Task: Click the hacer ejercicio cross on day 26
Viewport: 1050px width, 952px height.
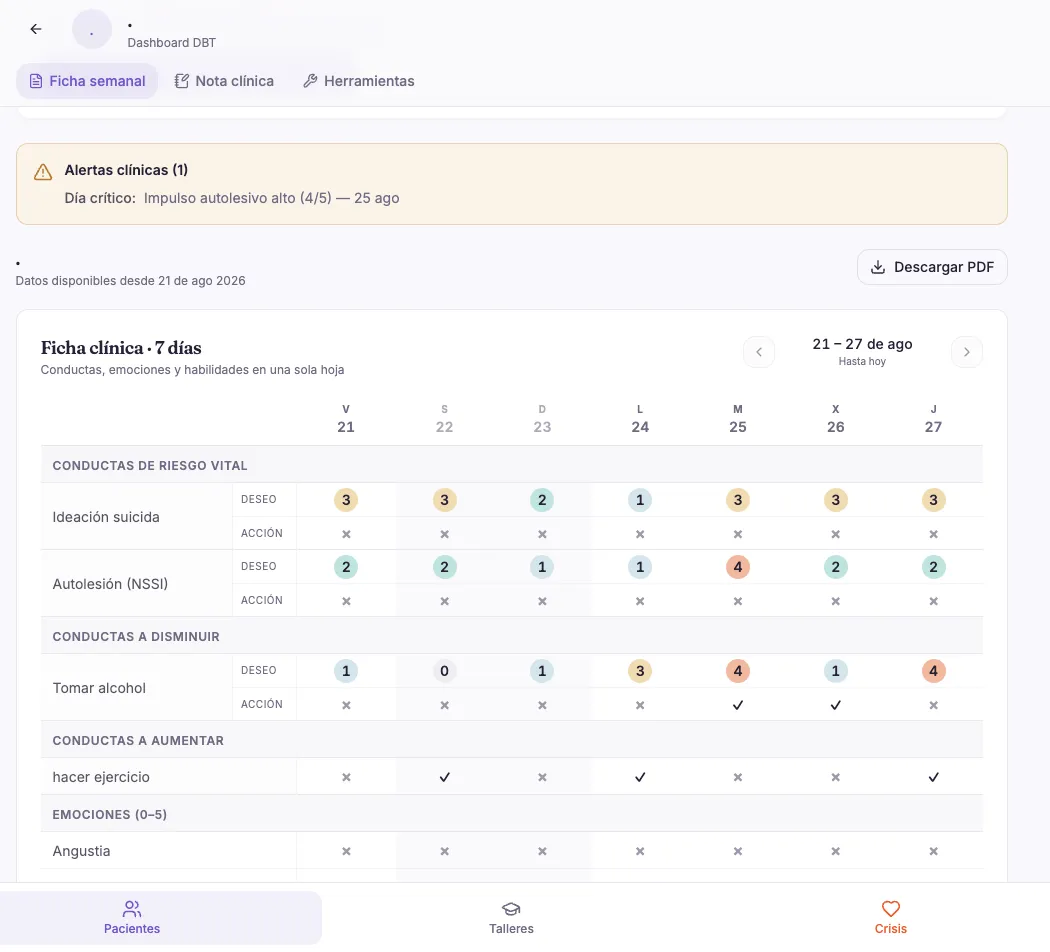Action: (835, 777)
